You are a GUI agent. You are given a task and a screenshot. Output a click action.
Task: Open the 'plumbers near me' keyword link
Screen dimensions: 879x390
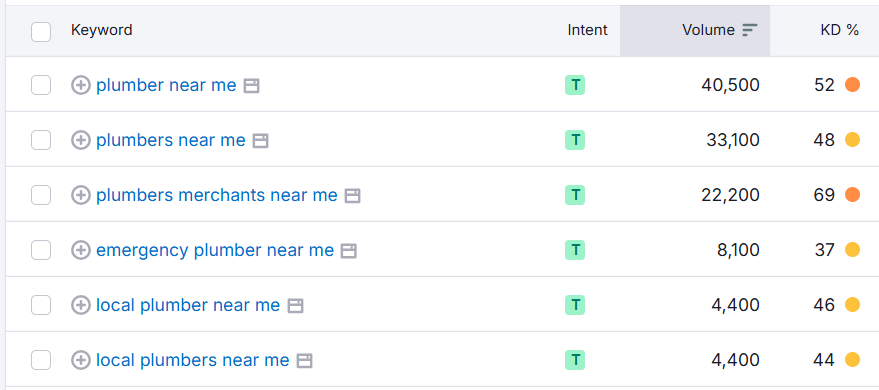tap(170, 140)
